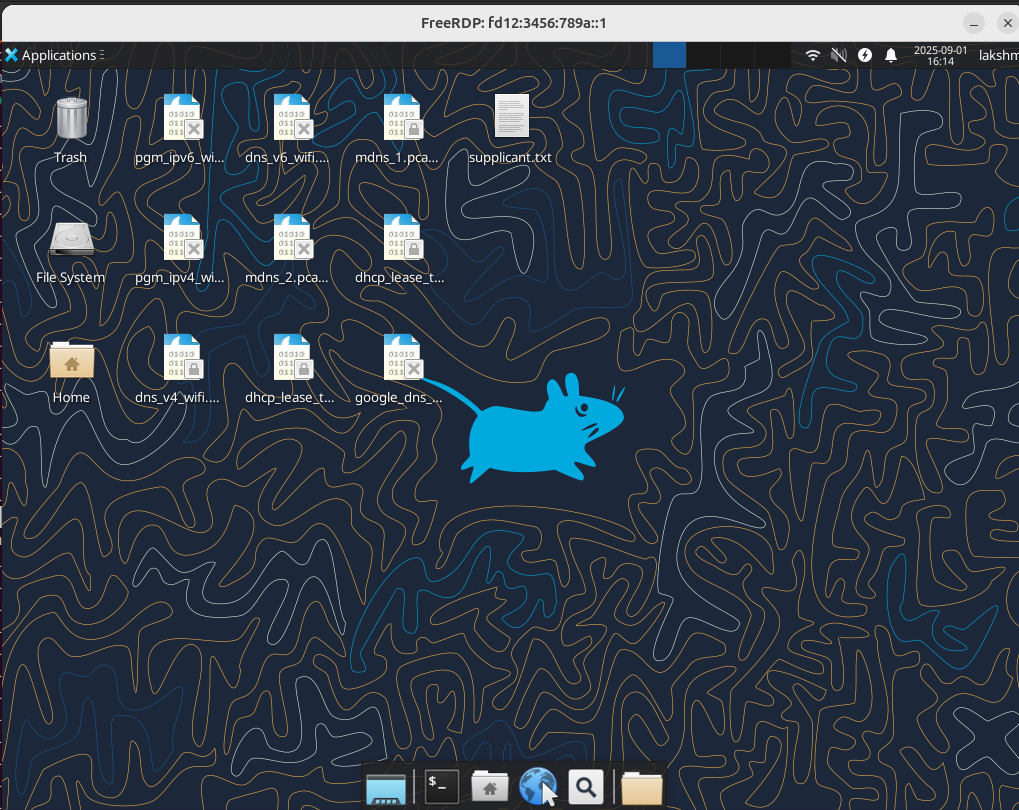Image resolution: width=1019 pixels, height=810 pixels.
Task: Open Application Finder magnifier in dock
Action: pyautogui.click(x=586, y=786)
